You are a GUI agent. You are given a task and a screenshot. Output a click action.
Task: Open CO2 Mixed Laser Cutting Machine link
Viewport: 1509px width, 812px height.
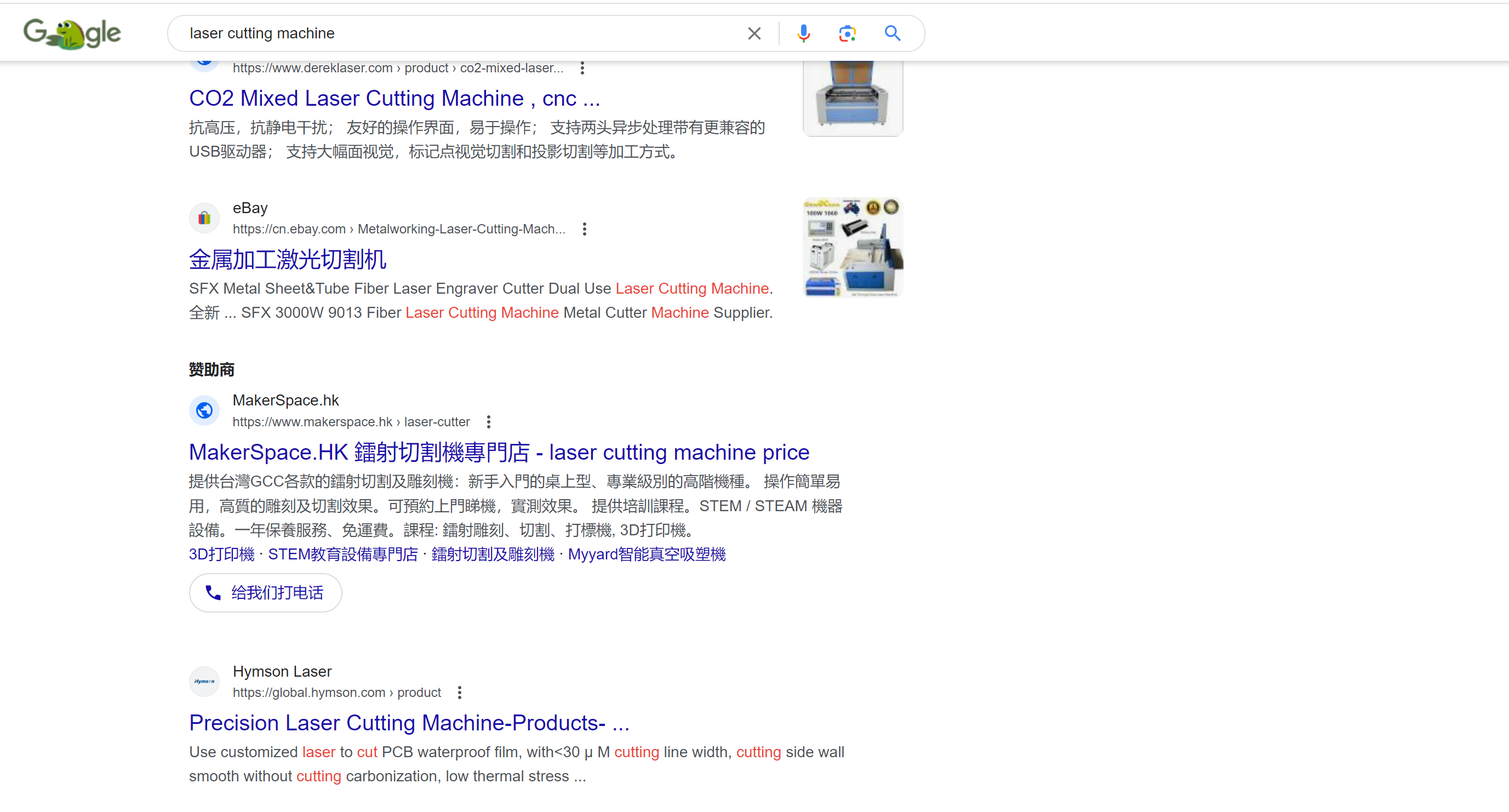[x=395, y=99]
